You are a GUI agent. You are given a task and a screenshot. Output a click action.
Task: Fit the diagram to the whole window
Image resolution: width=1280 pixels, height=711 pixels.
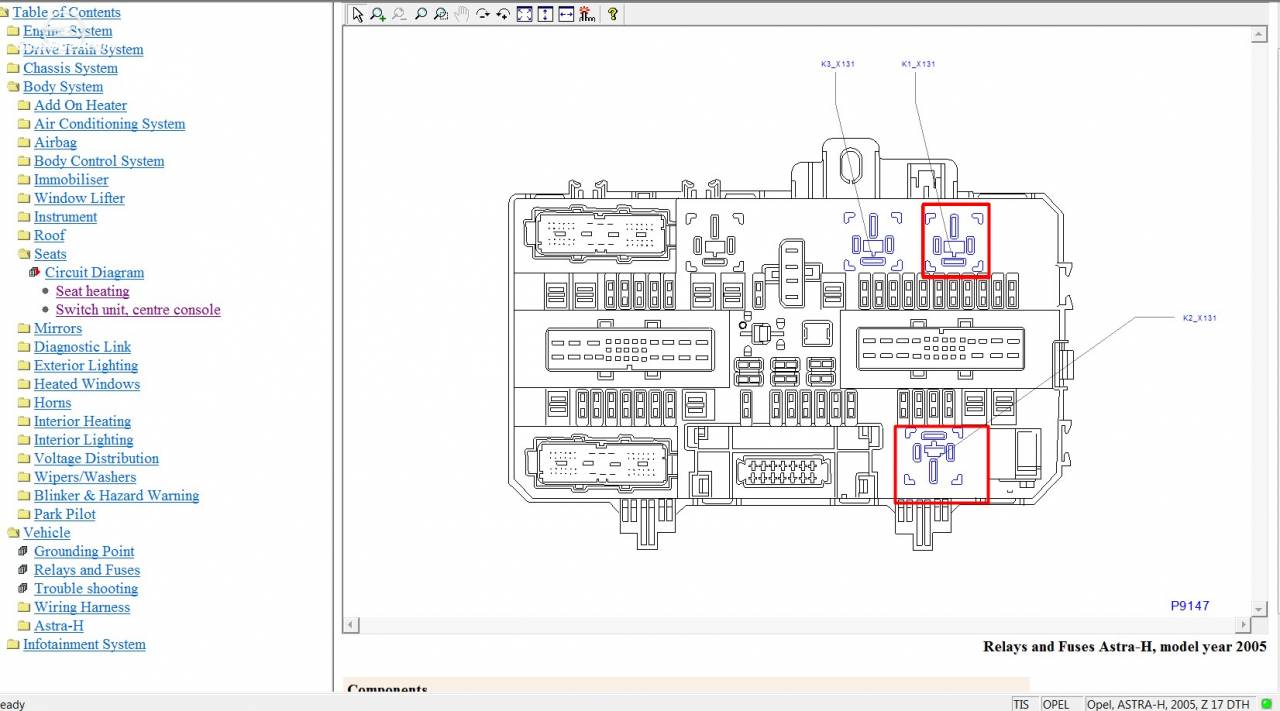(x=524, y=14)
